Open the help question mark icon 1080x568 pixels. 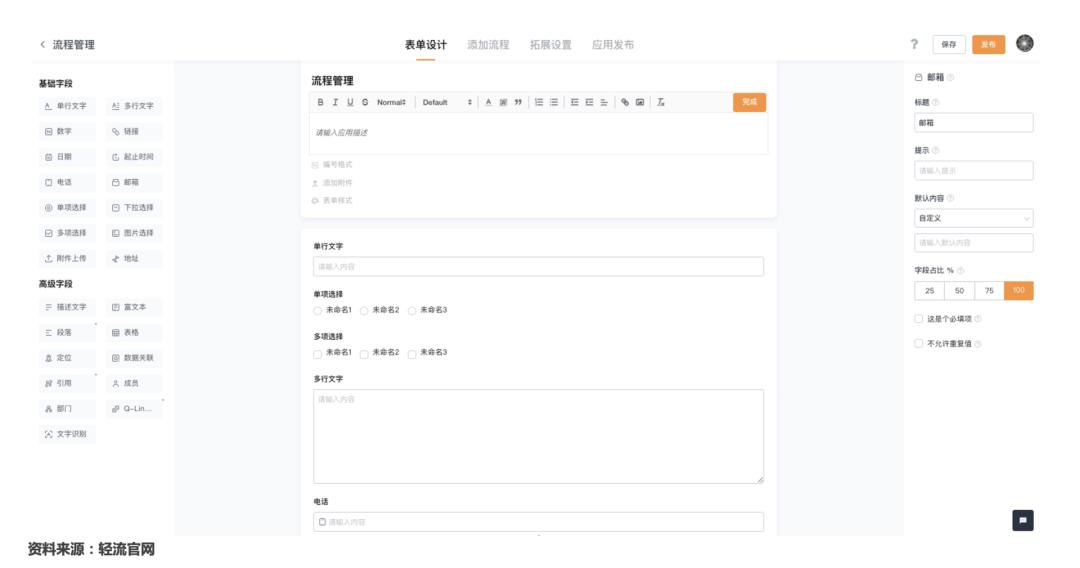click(914, 44)
